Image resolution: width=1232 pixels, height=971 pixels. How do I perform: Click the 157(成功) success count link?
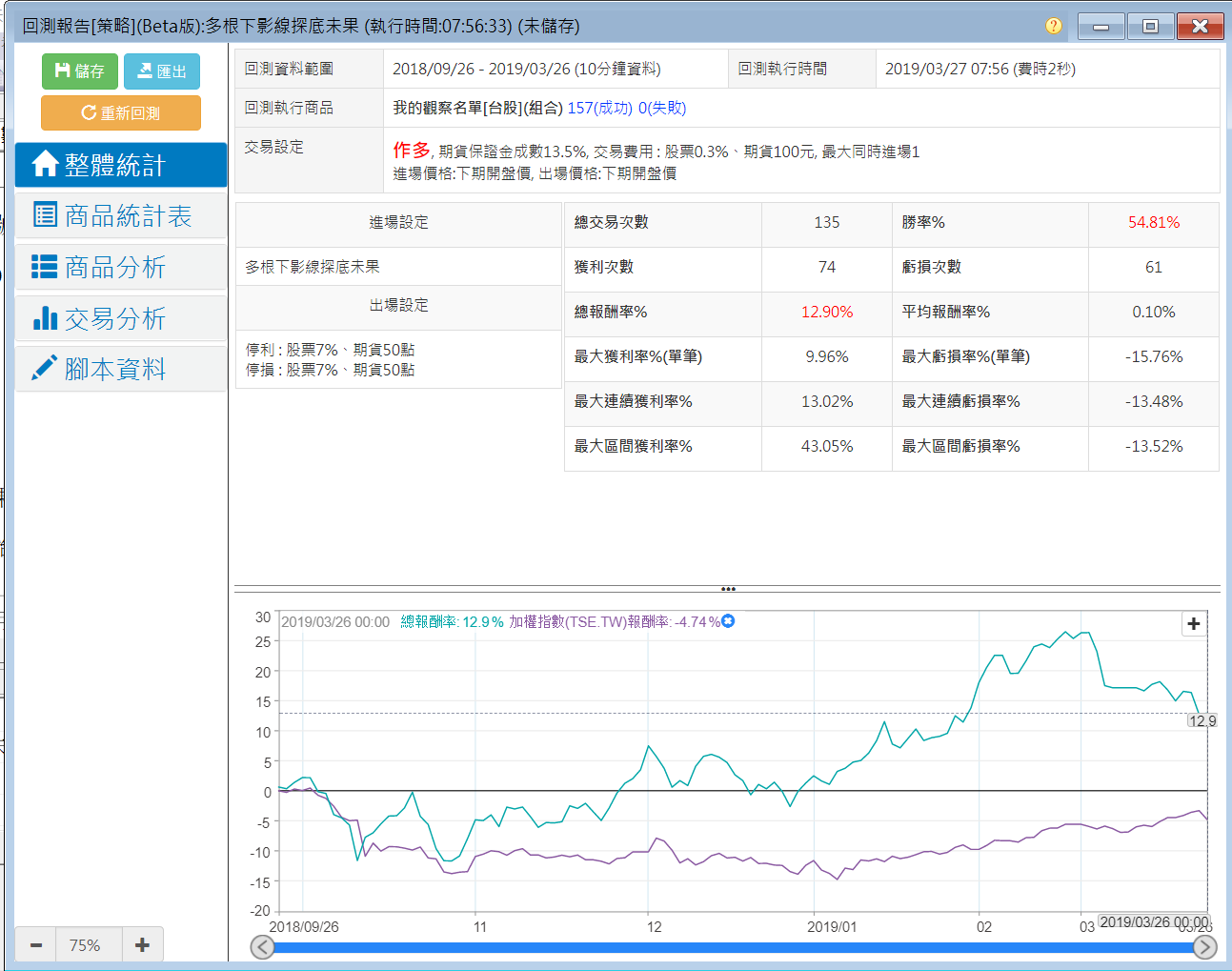[x=599, y=108]
